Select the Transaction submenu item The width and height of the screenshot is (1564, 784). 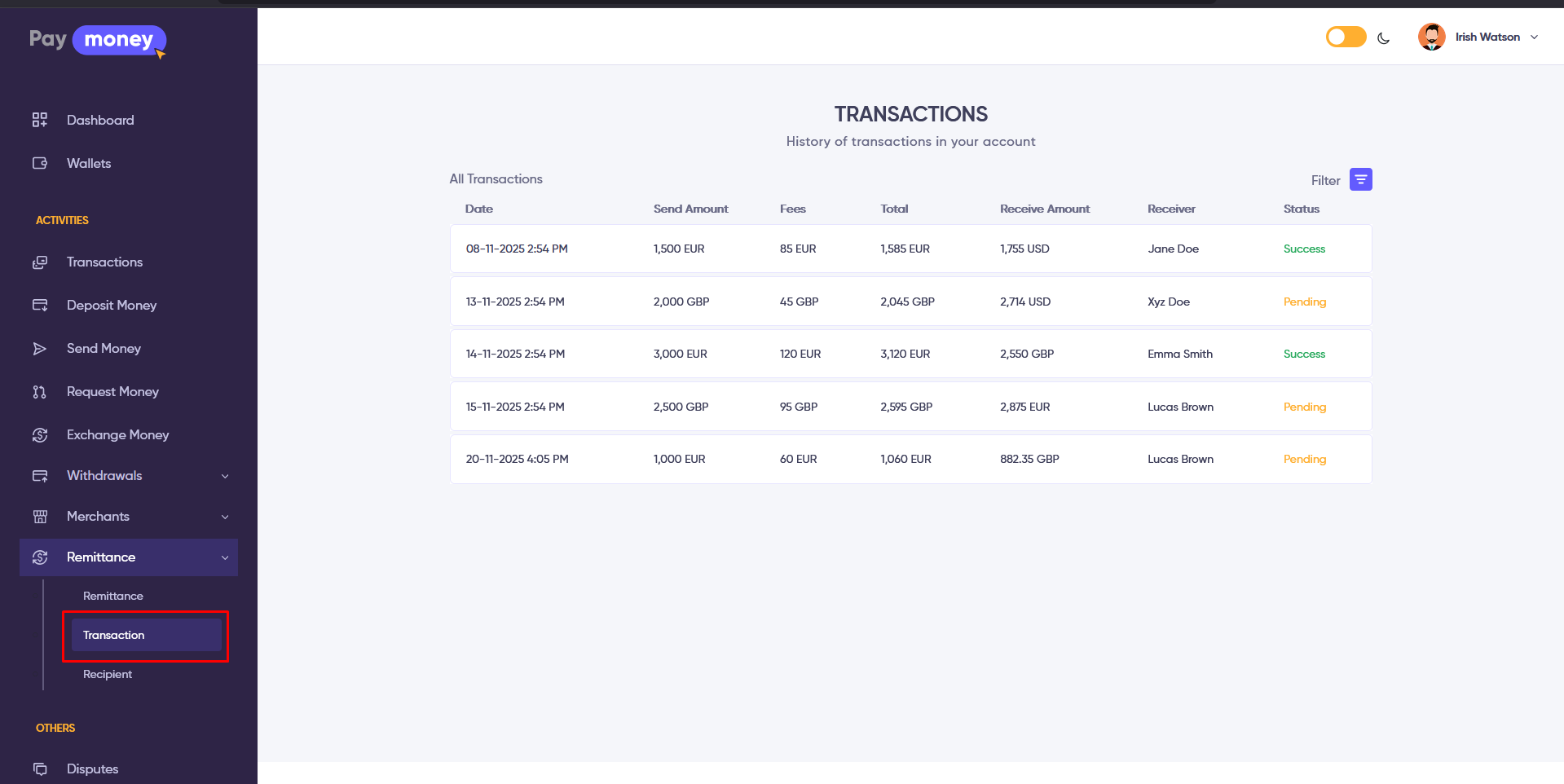114,635
